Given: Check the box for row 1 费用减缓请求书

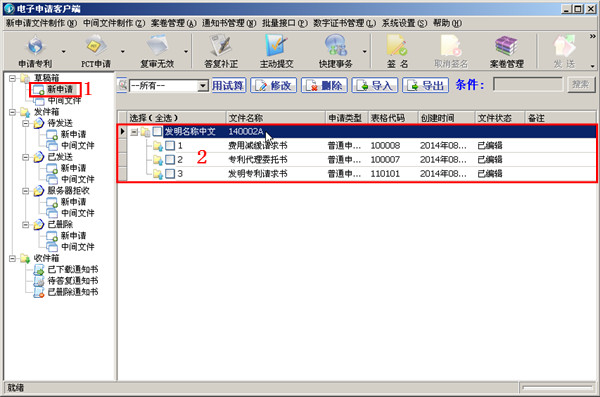Looking at the screenshot, I should pos(170,145).
